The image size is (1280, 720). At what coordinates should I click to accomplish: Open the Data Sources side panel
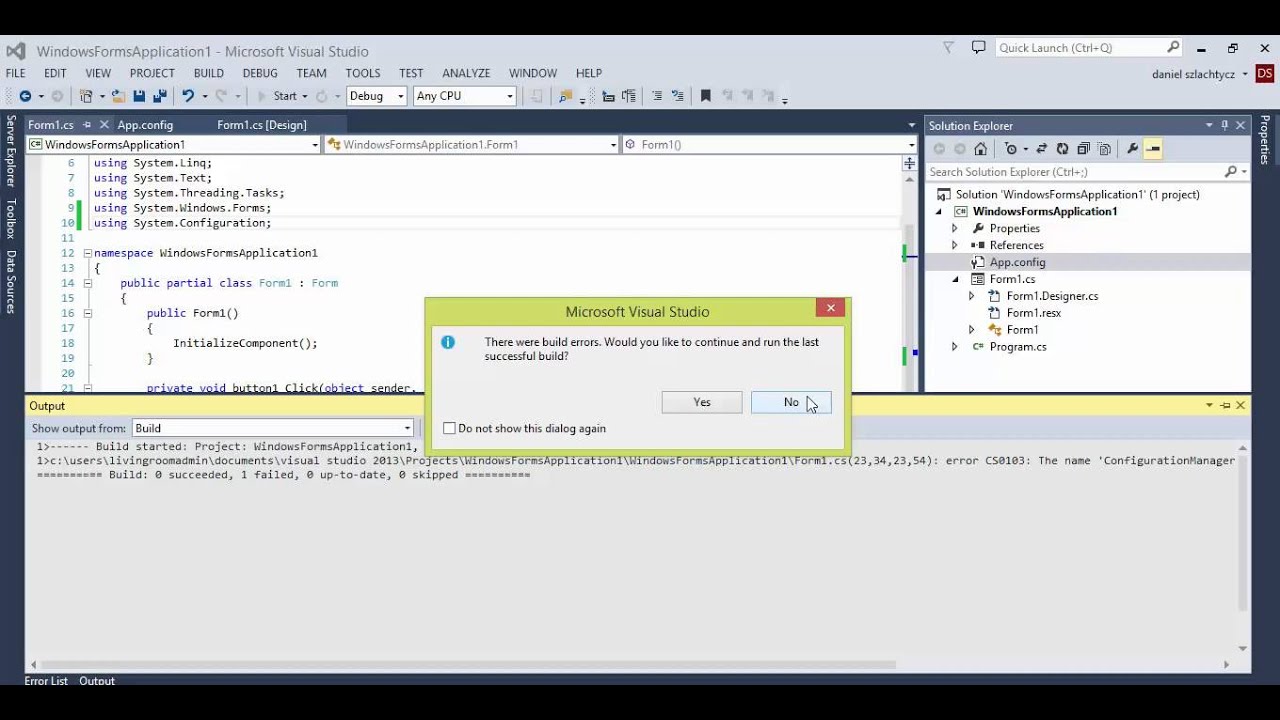coord(11,281)
